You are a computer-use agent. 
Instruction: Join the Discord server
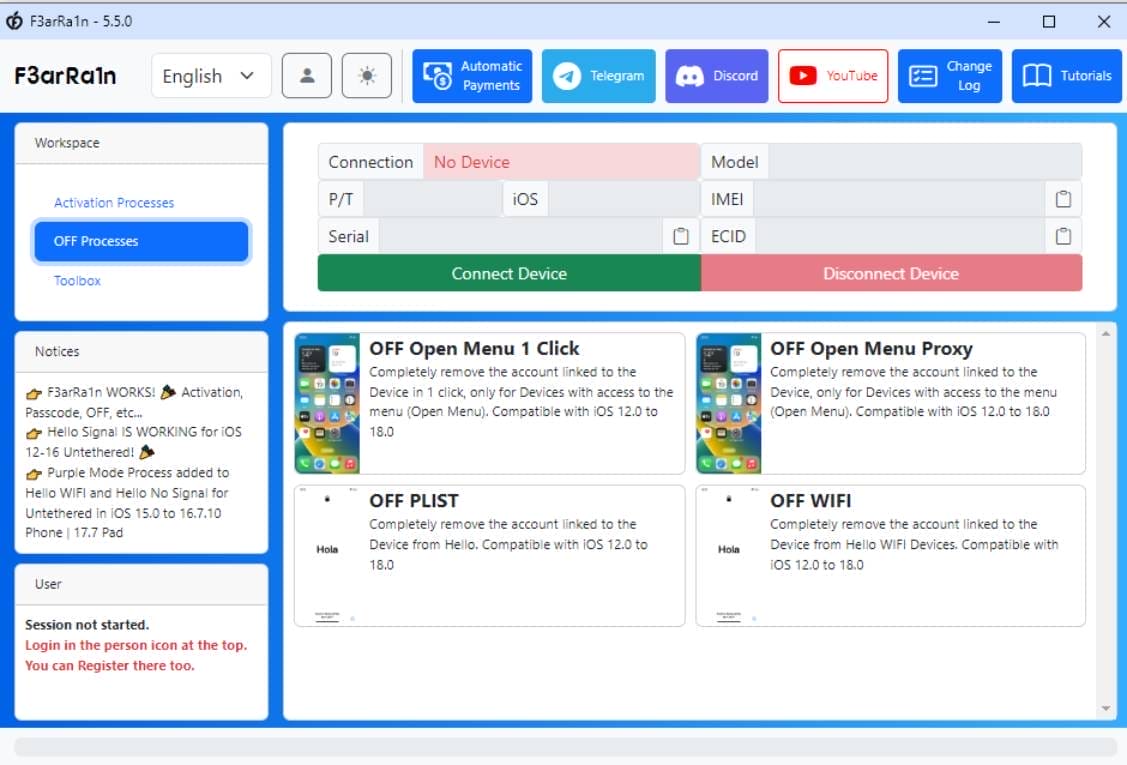[x=716, y=75]
